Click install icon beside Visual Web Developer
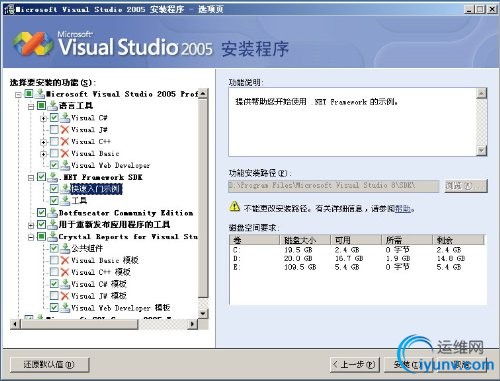Viewport: 500px width, 381px height. tap(65, 165)
